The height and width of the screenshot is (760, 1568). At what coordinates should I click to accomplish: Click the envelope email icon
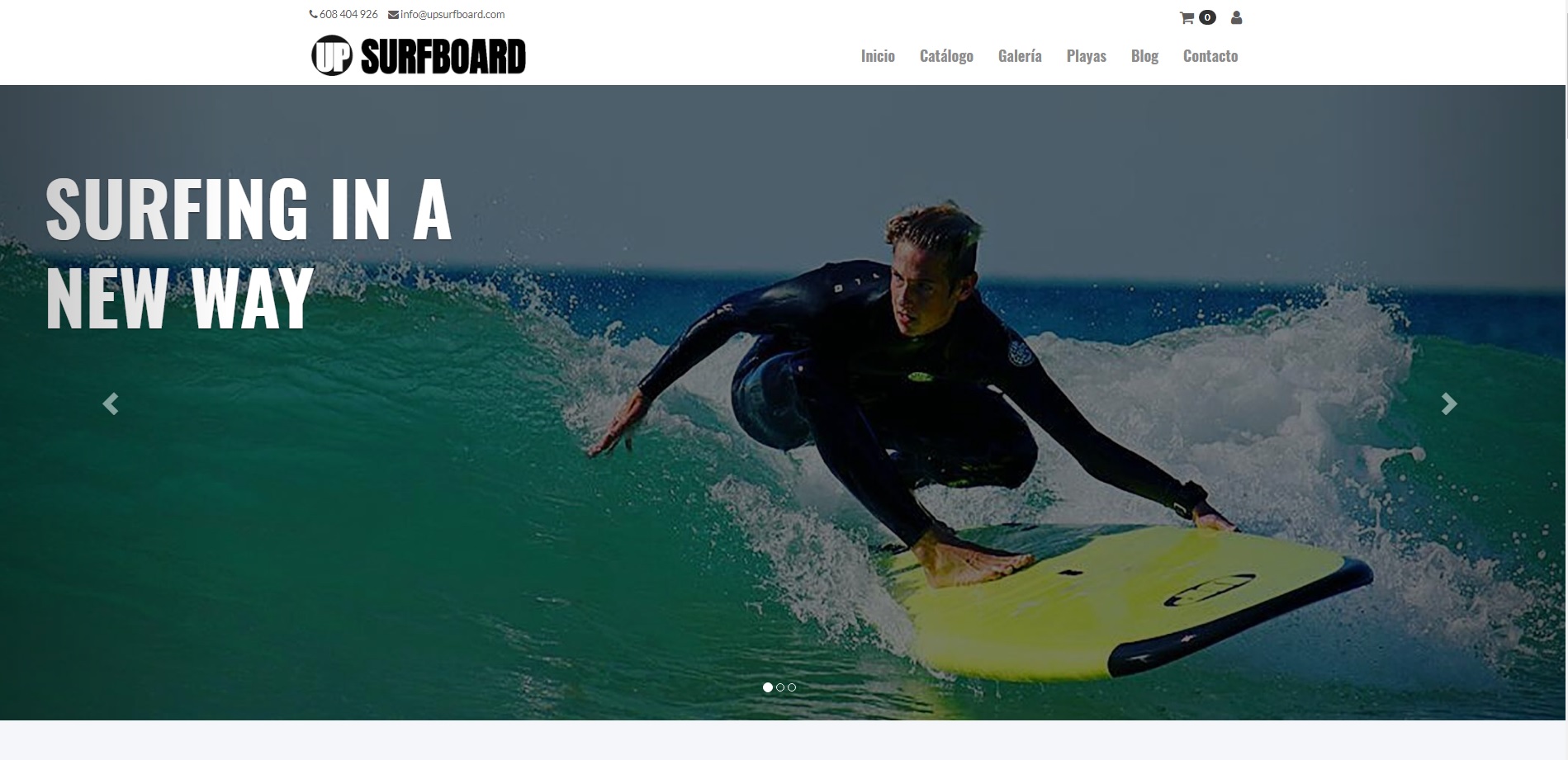pos(393,14)
